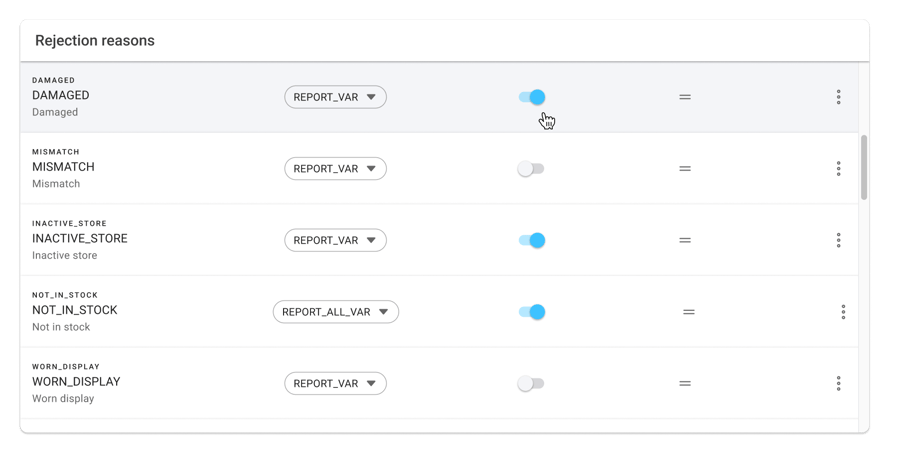Enable the MISMATCH rejection reason toggle
Screen dimensions: 900x453
tap(531, 169)
